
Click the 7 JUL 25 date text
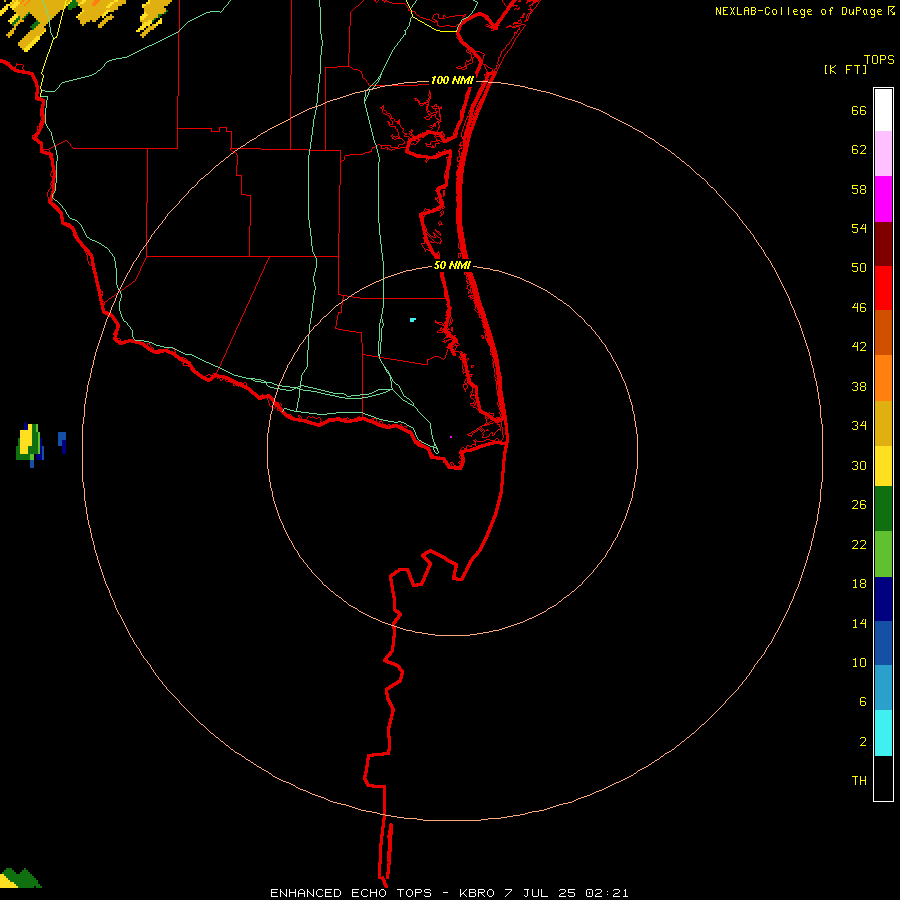point(540,893)
